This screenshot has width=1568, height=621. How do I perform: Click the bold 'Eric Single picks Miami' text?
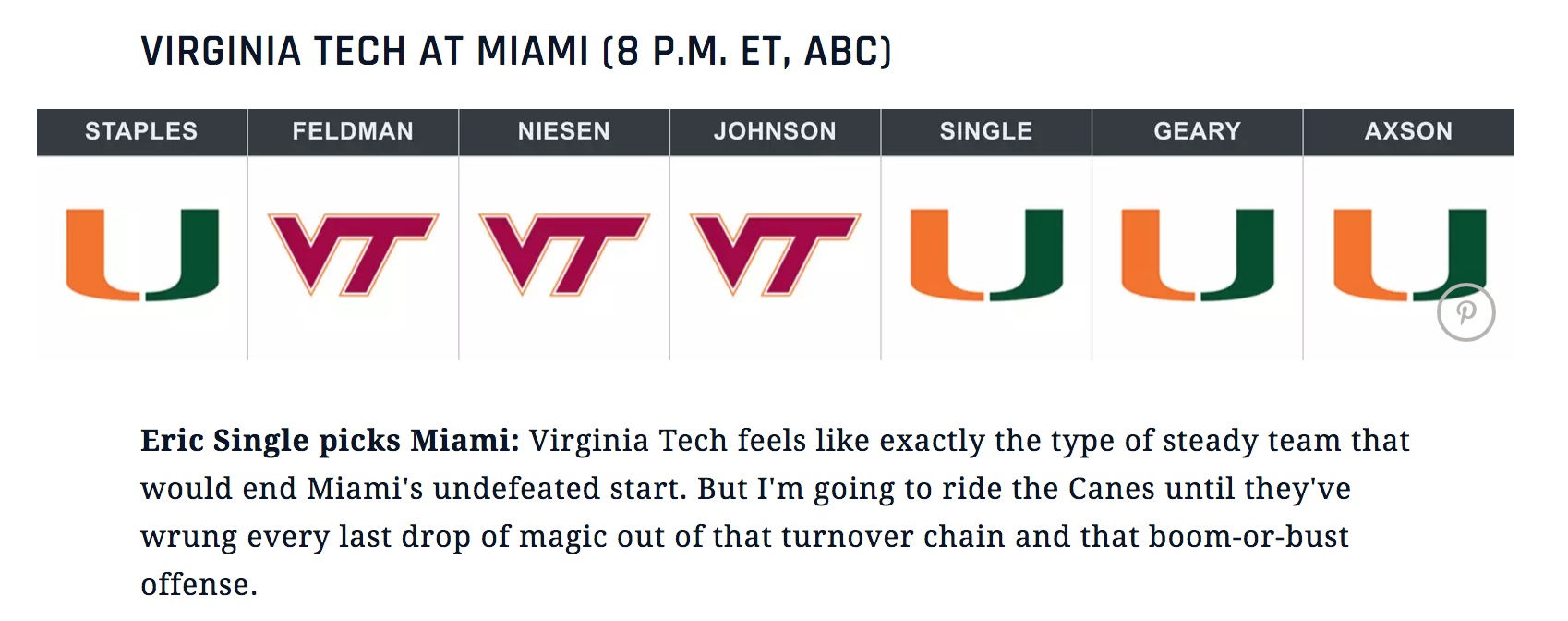(330, 441)
